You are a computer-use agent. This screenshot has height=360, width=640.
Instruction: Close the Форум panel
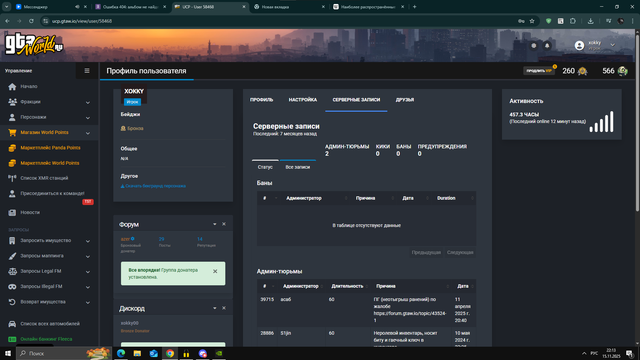[x=224, y=224]
